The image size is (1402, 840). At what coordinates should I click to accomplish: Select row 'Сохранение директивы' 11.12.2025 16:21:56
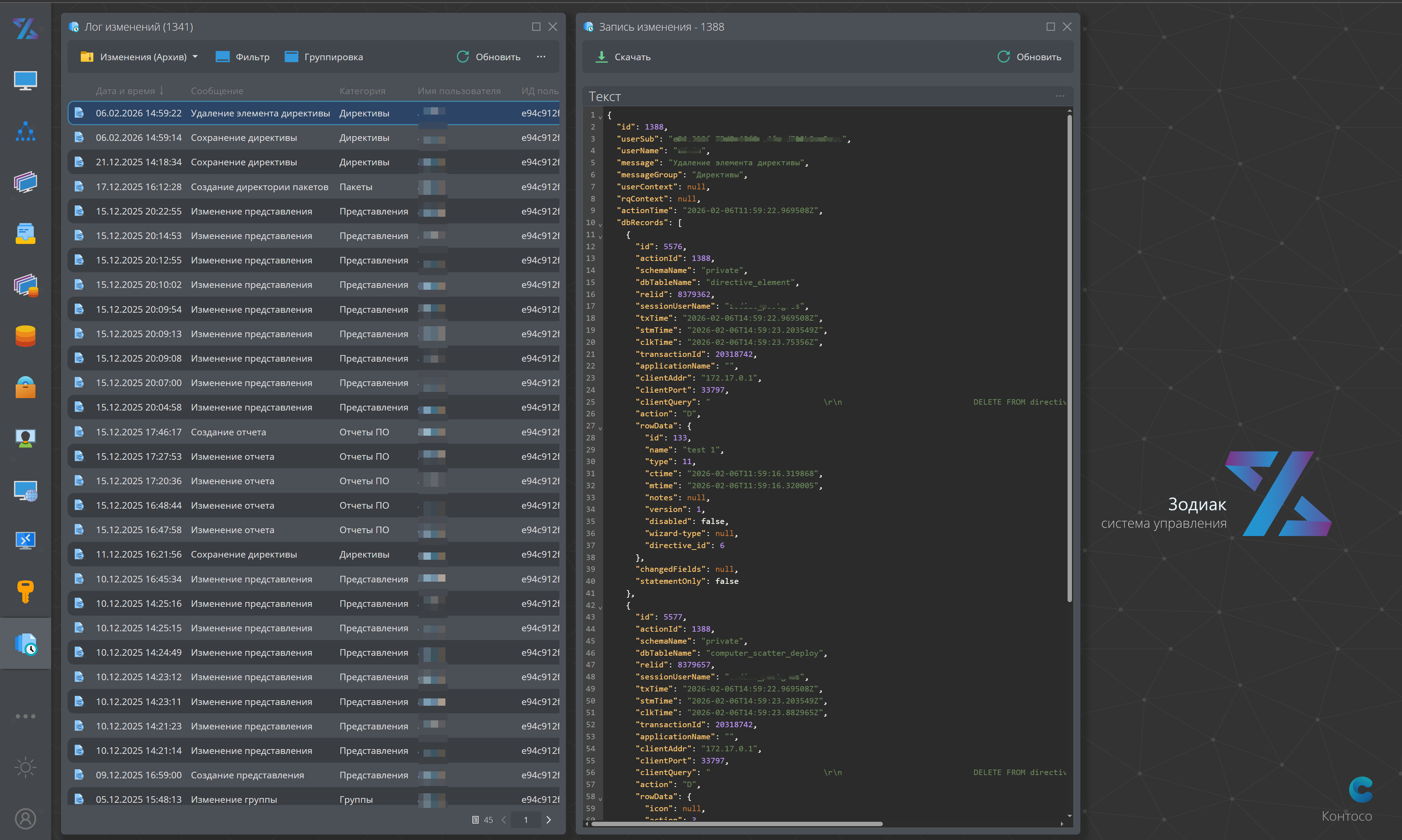pyautogui.click(x=314, y=554)
